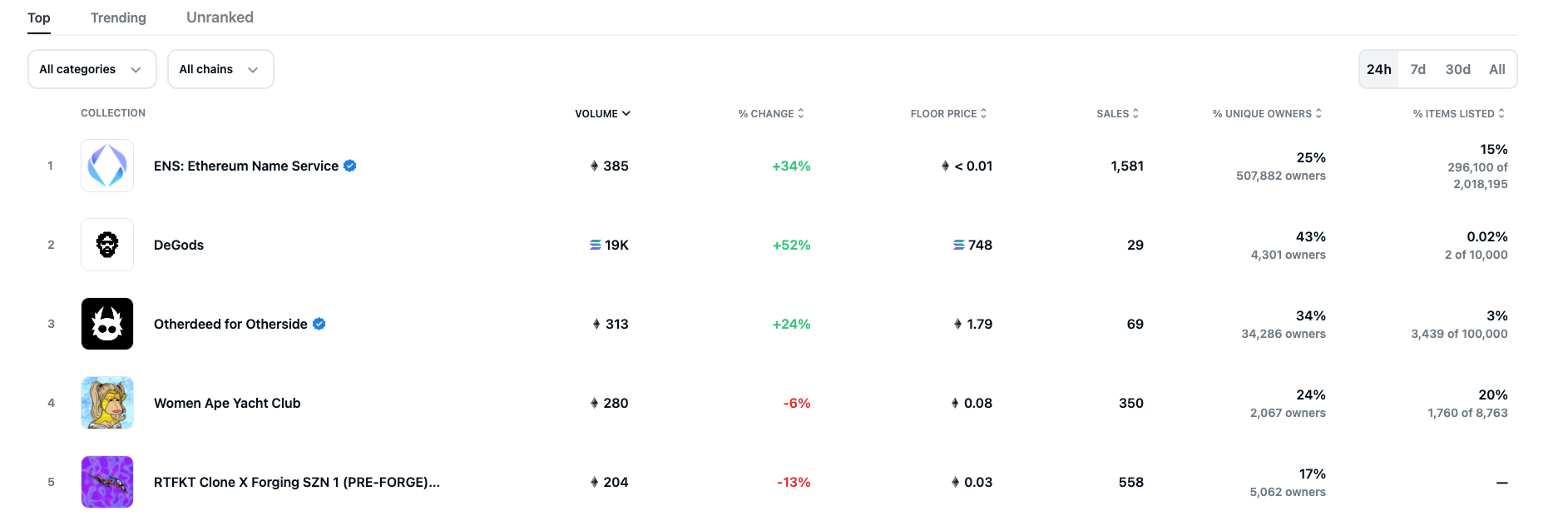Click the Women Ape Yacht Club thumbnail

click(107, 403)
